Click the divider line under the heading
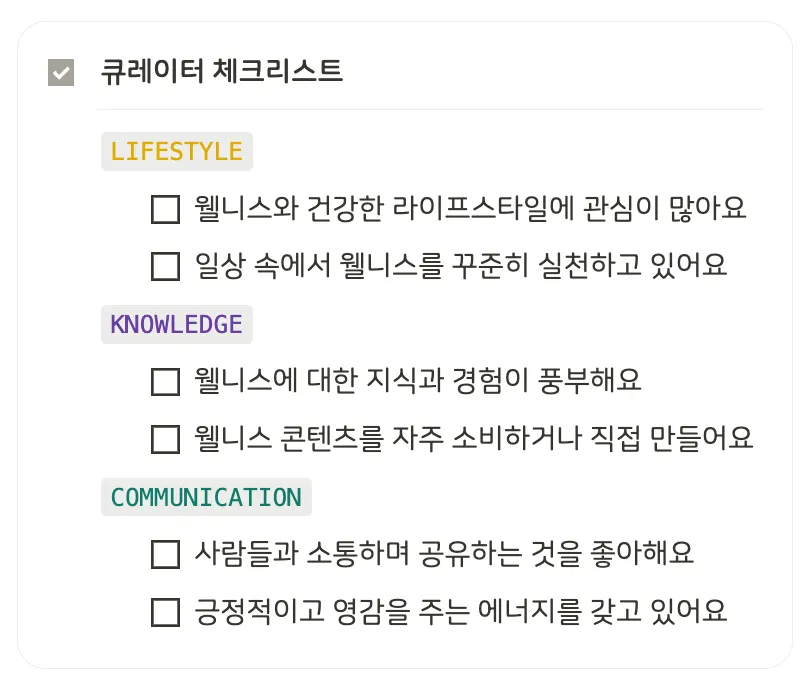 tap(430, 110)
